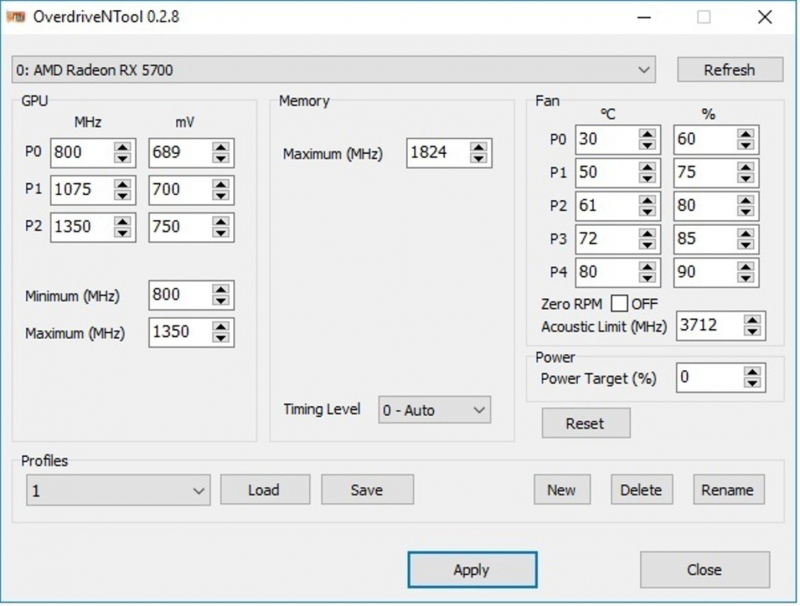Click the Close button at bottom
Screen dimensions: 800x606
tap(705, 569)
